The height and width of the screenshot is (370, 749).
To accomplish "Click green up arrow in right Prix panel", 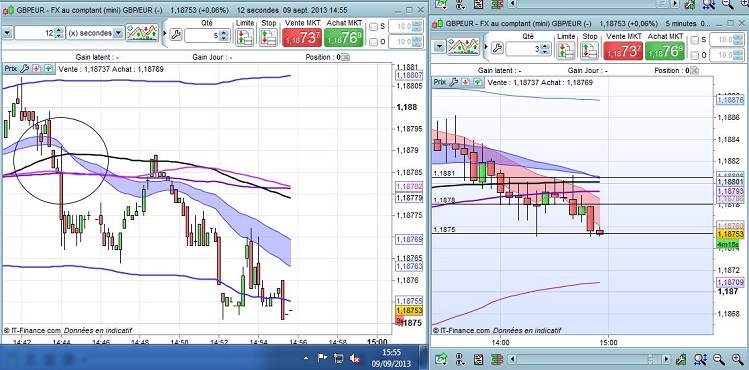I will tap(478, 82).
